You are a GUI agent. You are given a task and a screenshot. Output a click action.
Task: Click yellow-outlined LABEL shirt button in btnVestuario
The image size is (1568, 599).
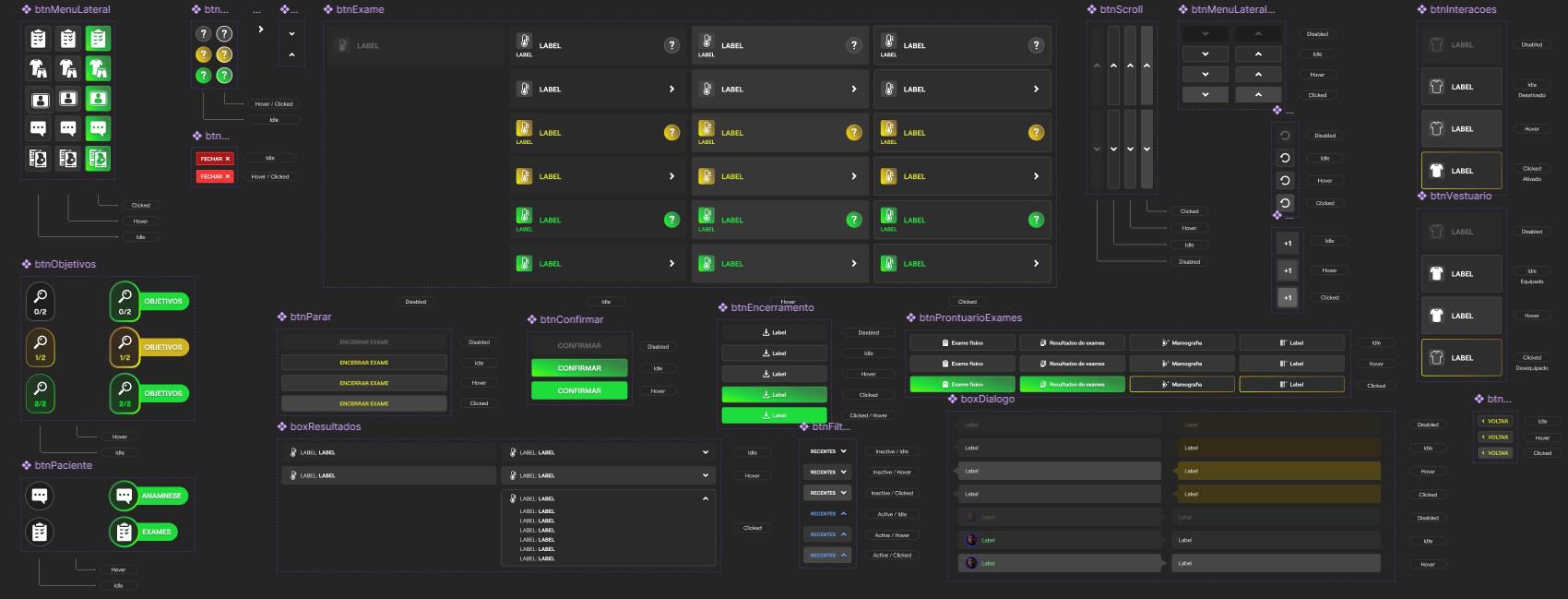[1462, 358]
